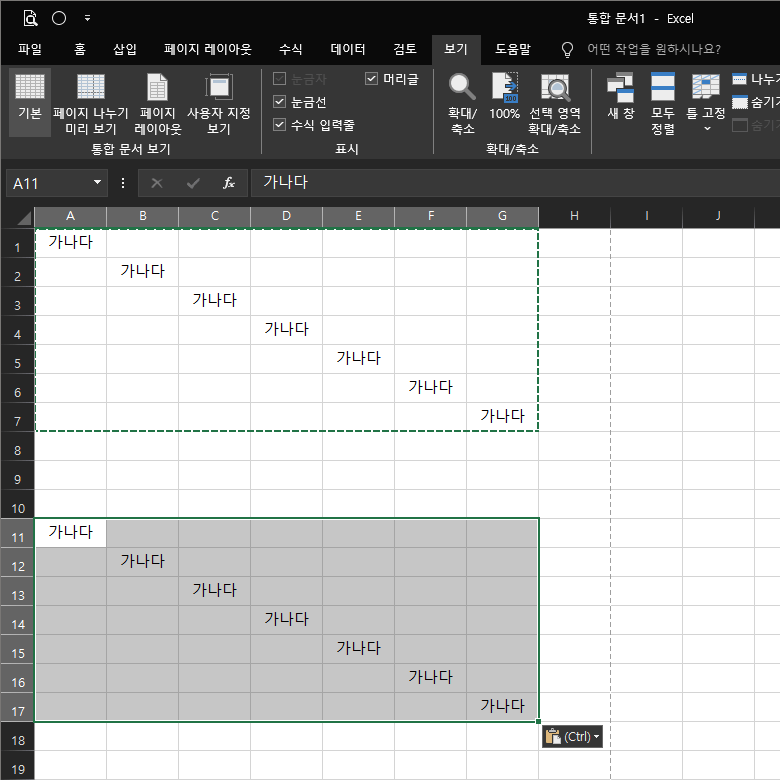Viewport: 780px width, 780px height.
Task: Open the paste options (Ctrl) dropdown
Action: coord(572,736)
